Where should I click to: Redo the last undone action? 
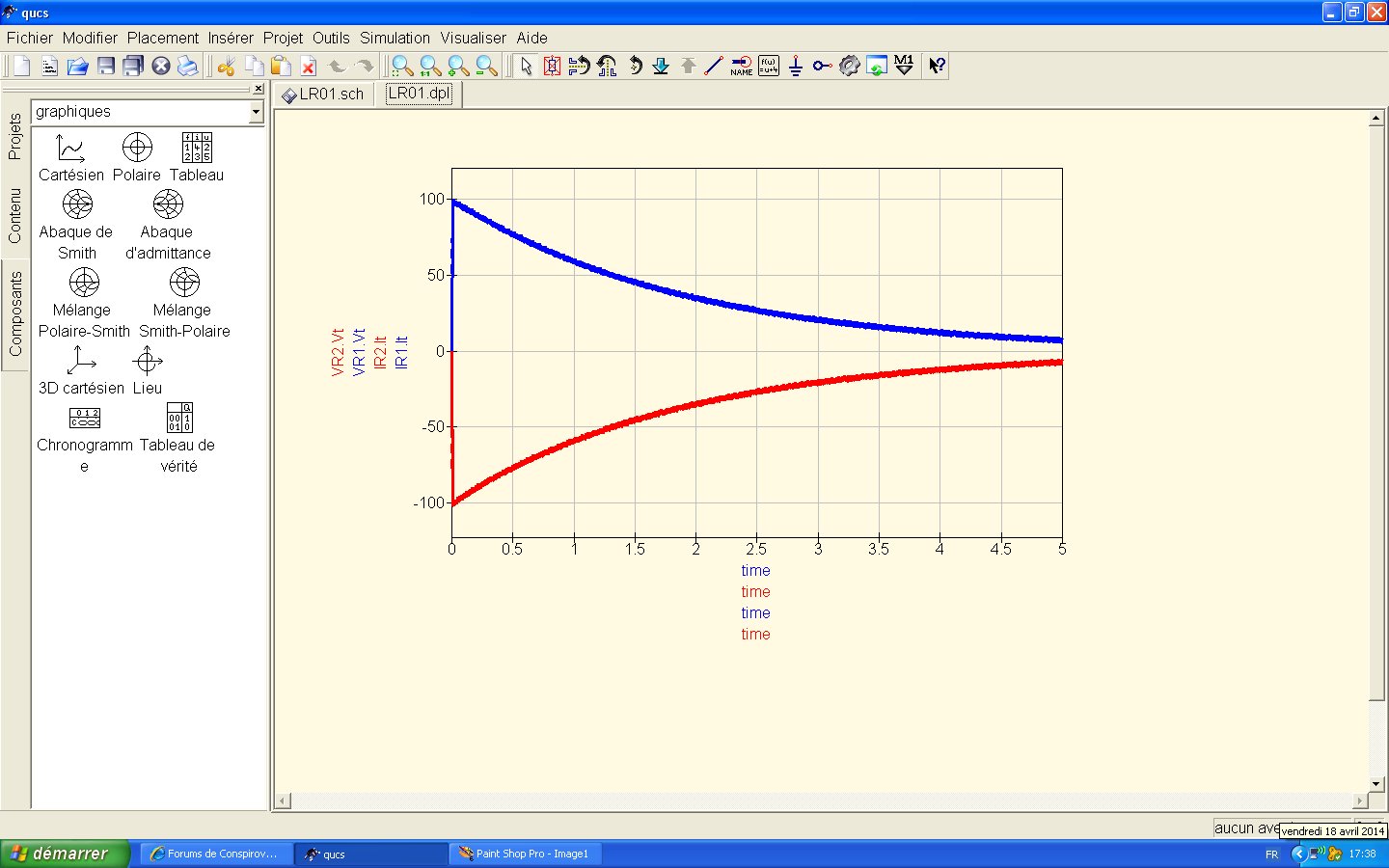pyautogui.click(x=364, y=66)
